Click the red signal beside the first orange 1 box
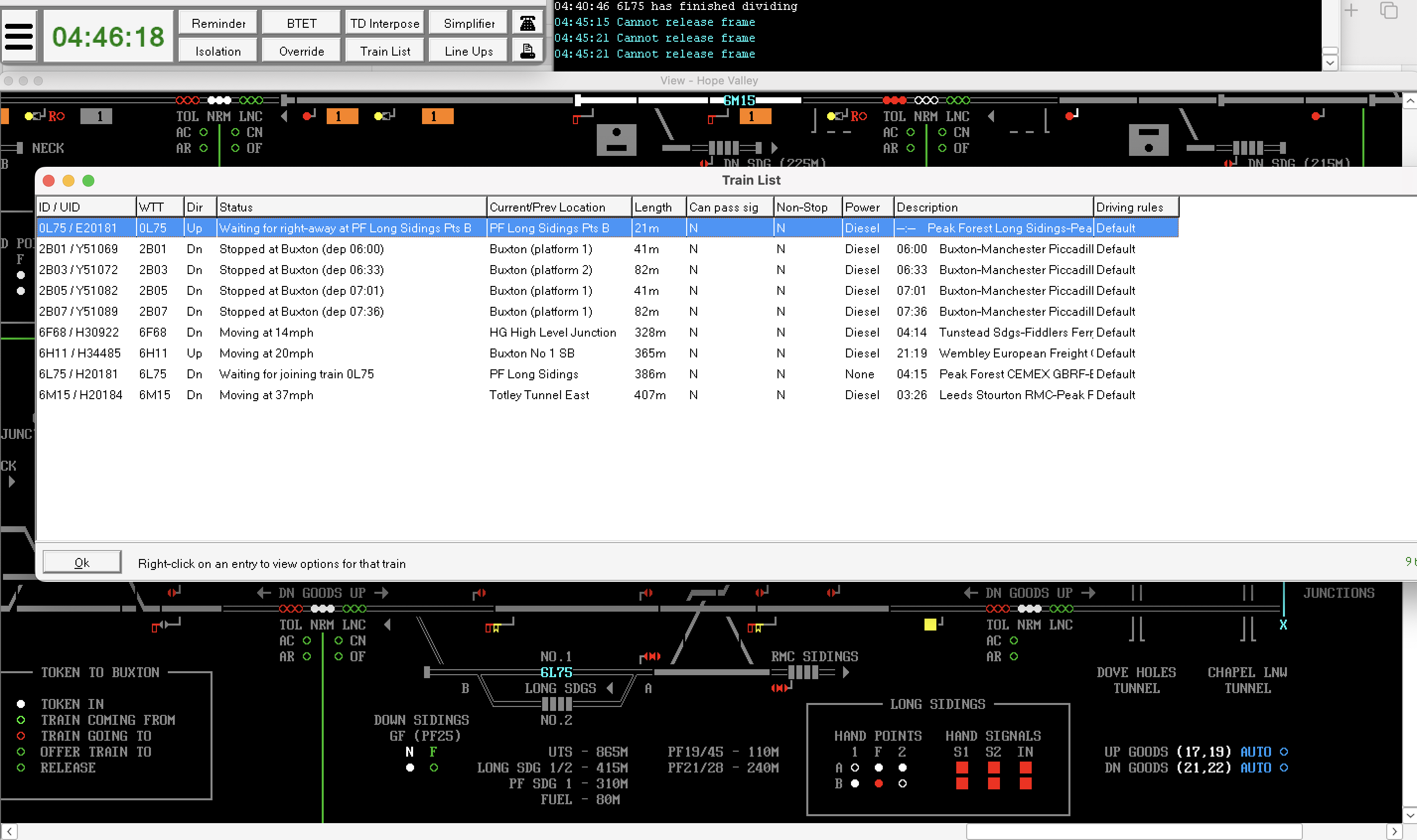Image resolution: width=1417 pixels, height=840 pixels. point(308,116)
